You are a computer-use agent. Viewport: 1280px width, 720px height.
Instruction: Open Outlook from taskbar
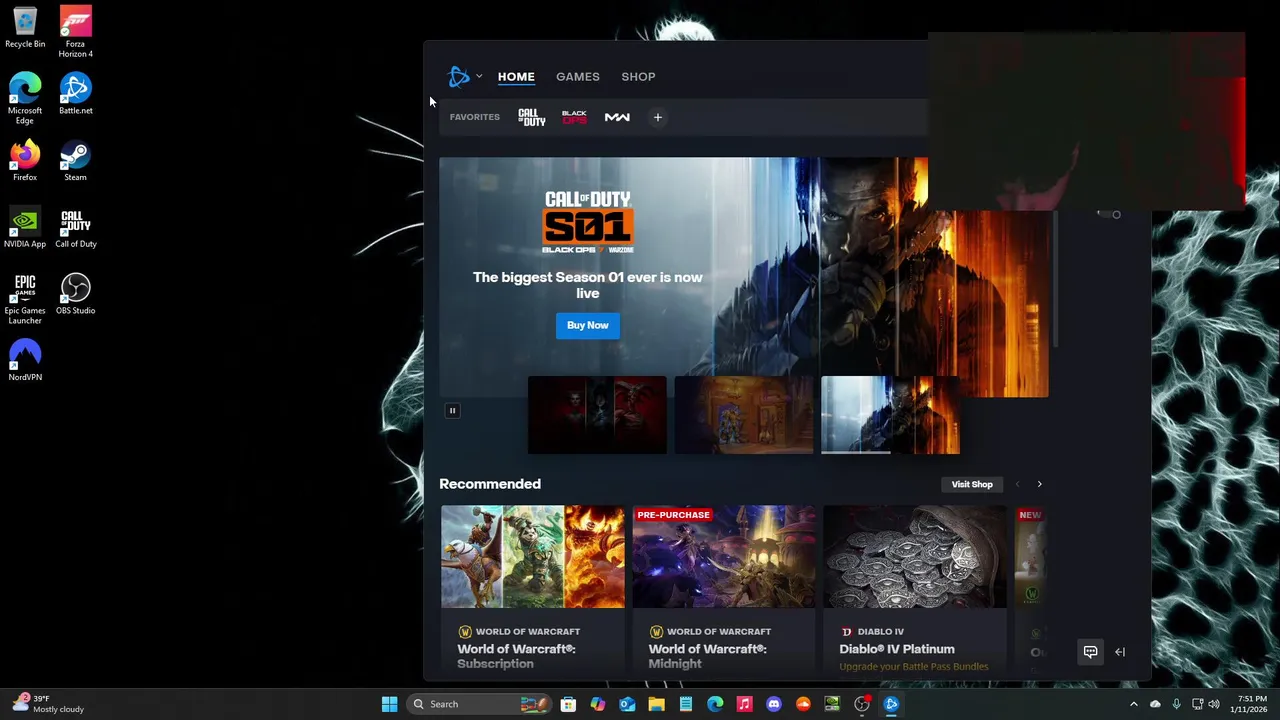(x=627, y=704)
